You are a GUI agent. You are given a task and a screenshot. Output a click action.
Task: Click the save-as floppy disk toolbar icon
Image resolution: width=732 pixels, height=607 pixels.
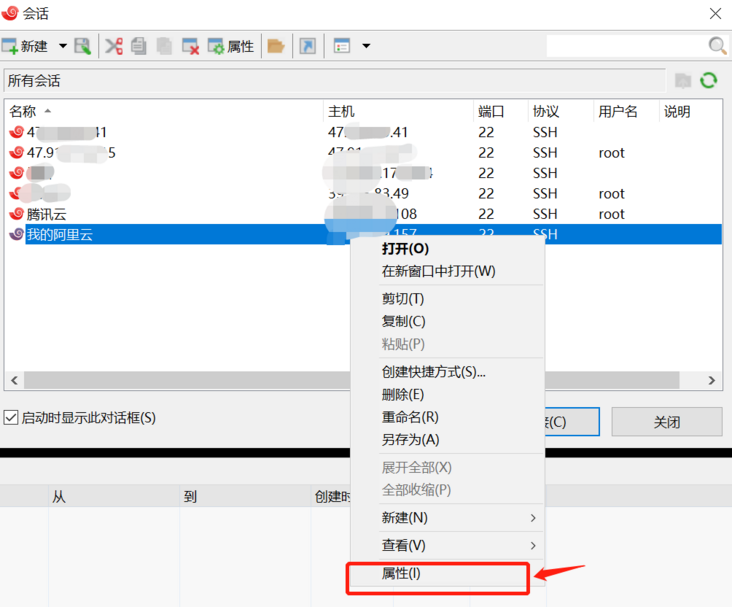click(83, 46)
